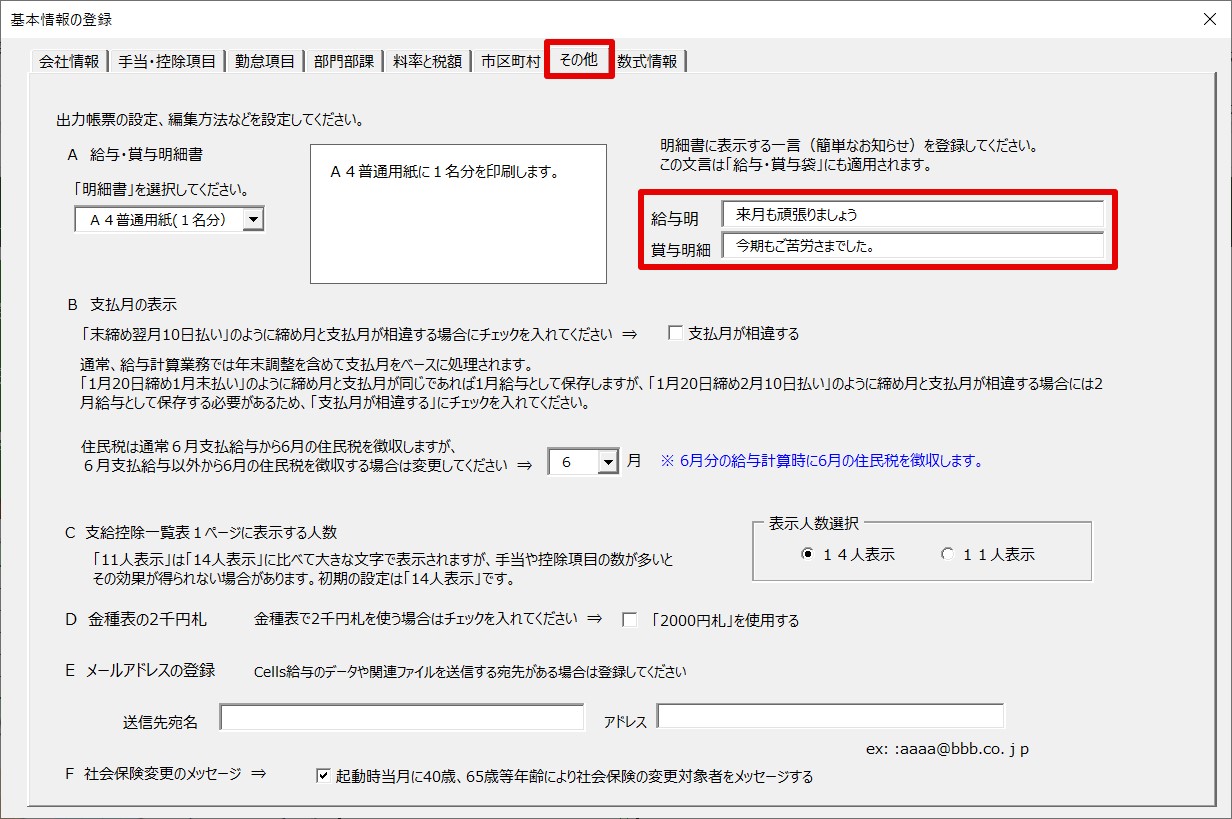Expand the 明細書 paper type dropdown
This screenshot has height=819, width=1232.
point(254,220)
